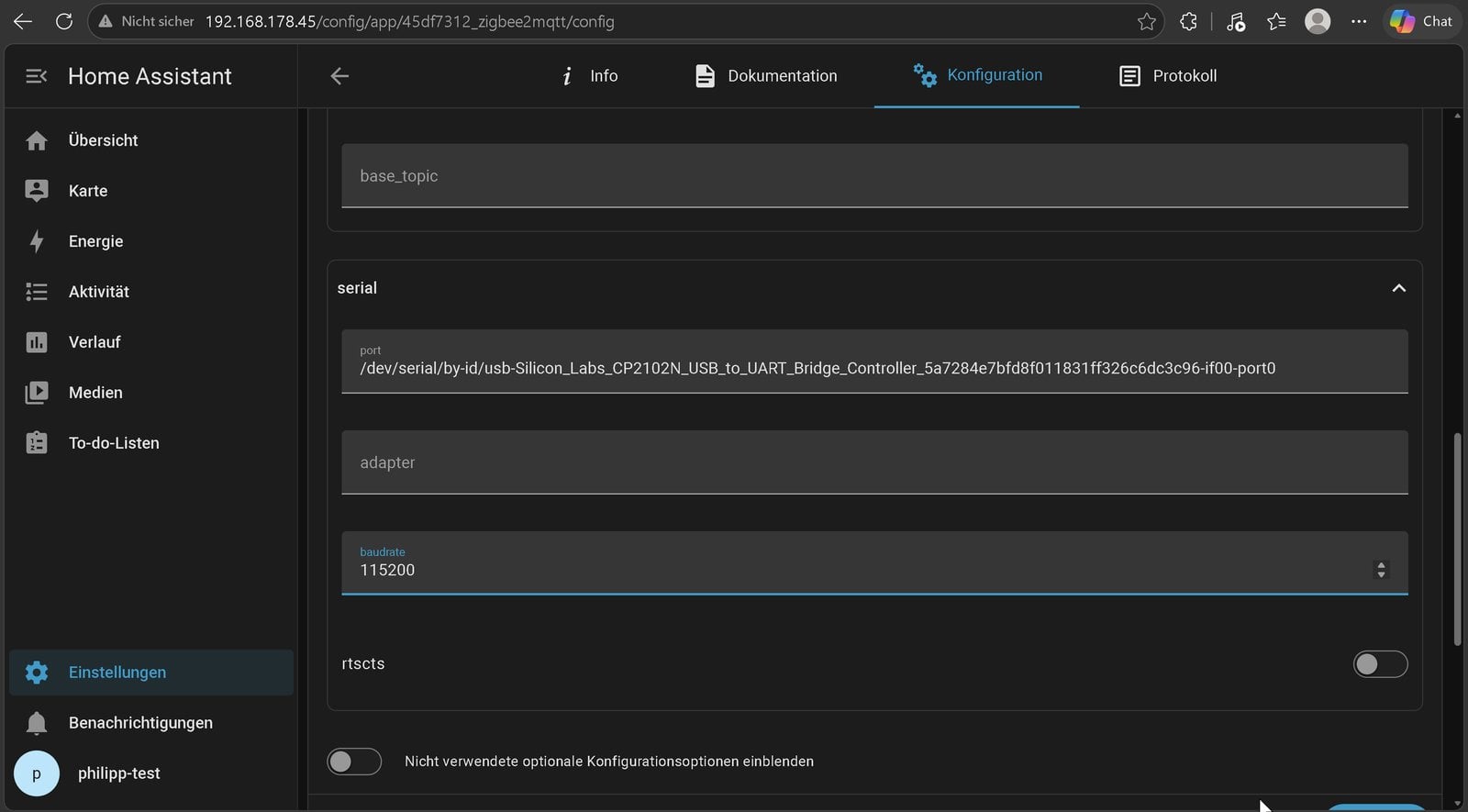
Task: Open browser favorites list
Action: click(1276, 21)
